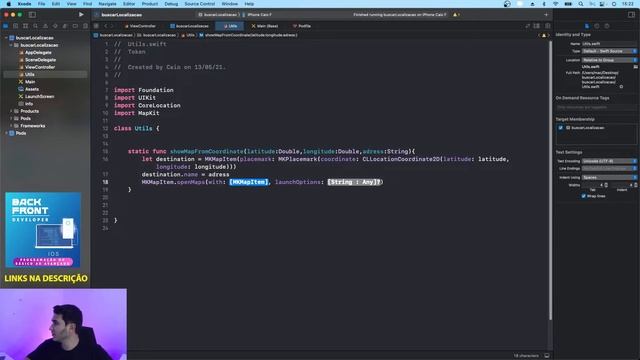Select Assets in the file navigator
This screenshot has height=360, width=640.
click(x=32, y=89)
